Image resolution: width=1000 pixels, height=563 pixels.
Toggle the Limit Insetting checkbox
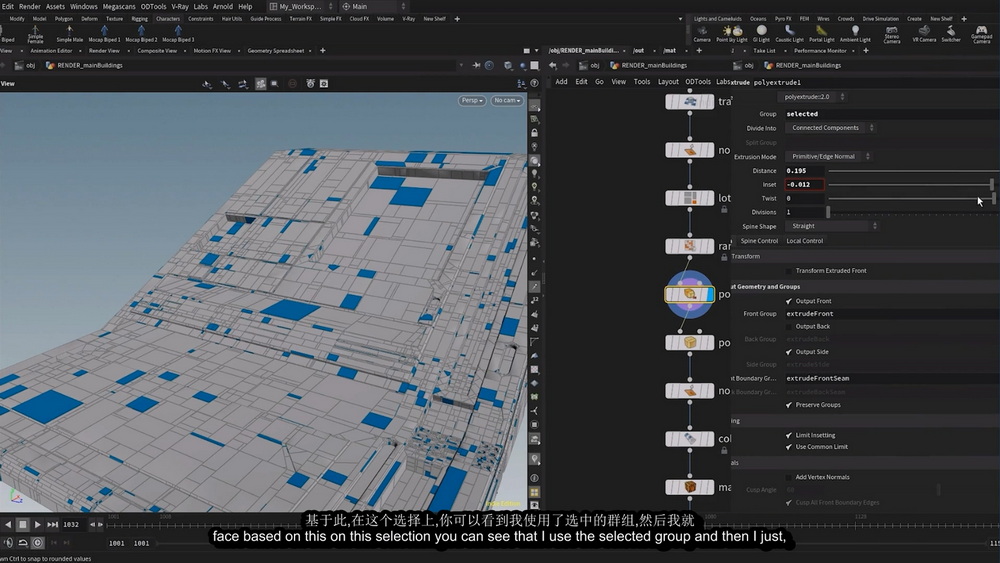pyautogui.click(x=789, y=435)
